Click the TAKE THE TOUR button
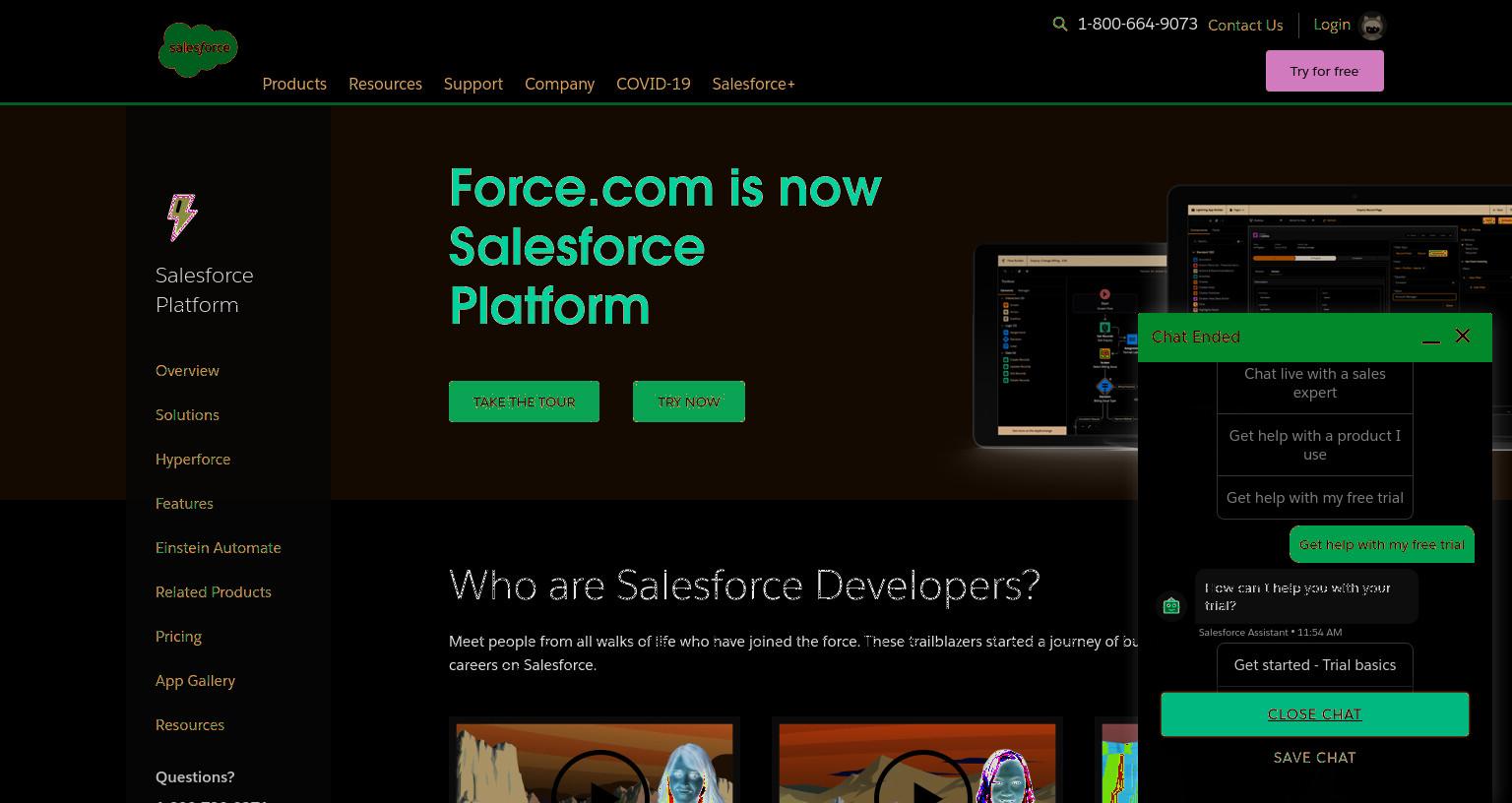Viewport: 1512px width, 803px height. pyautogui.click(x=524, y=401)
